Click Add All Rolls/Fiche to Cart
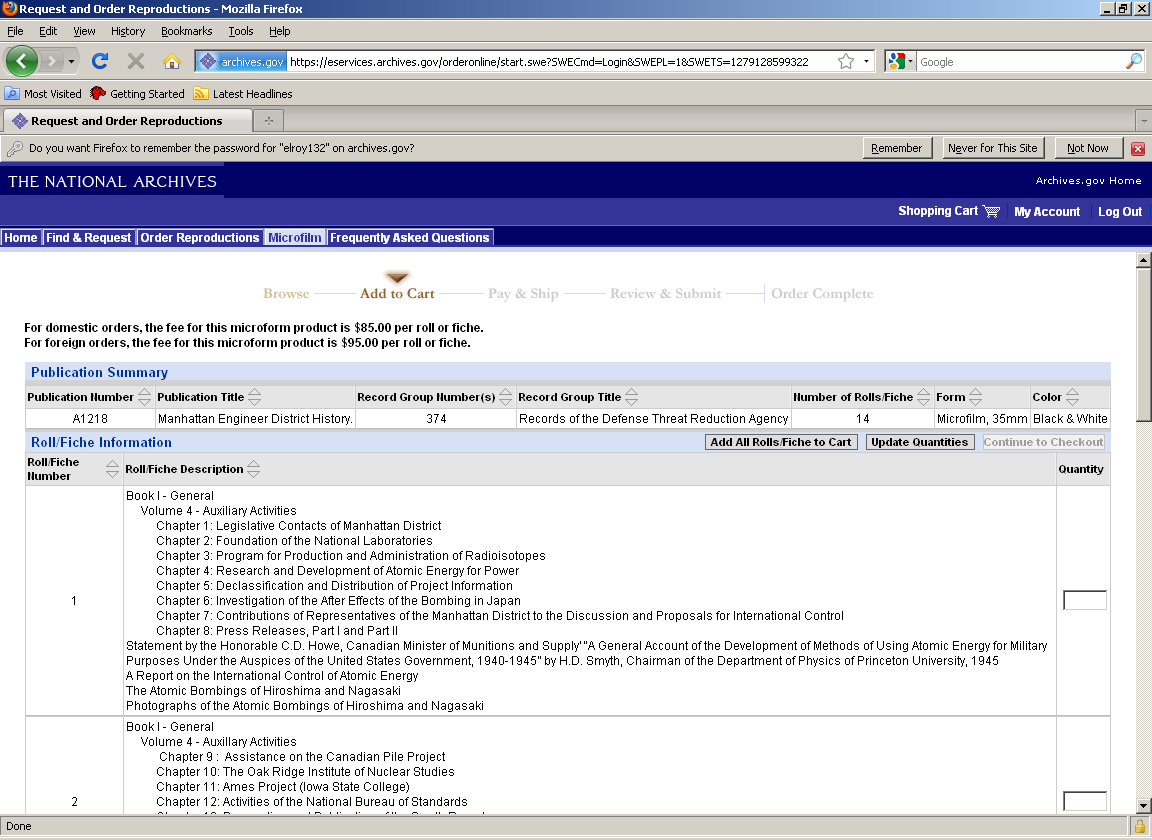The width and height of the screenshot is (1152, 840). 781,442
